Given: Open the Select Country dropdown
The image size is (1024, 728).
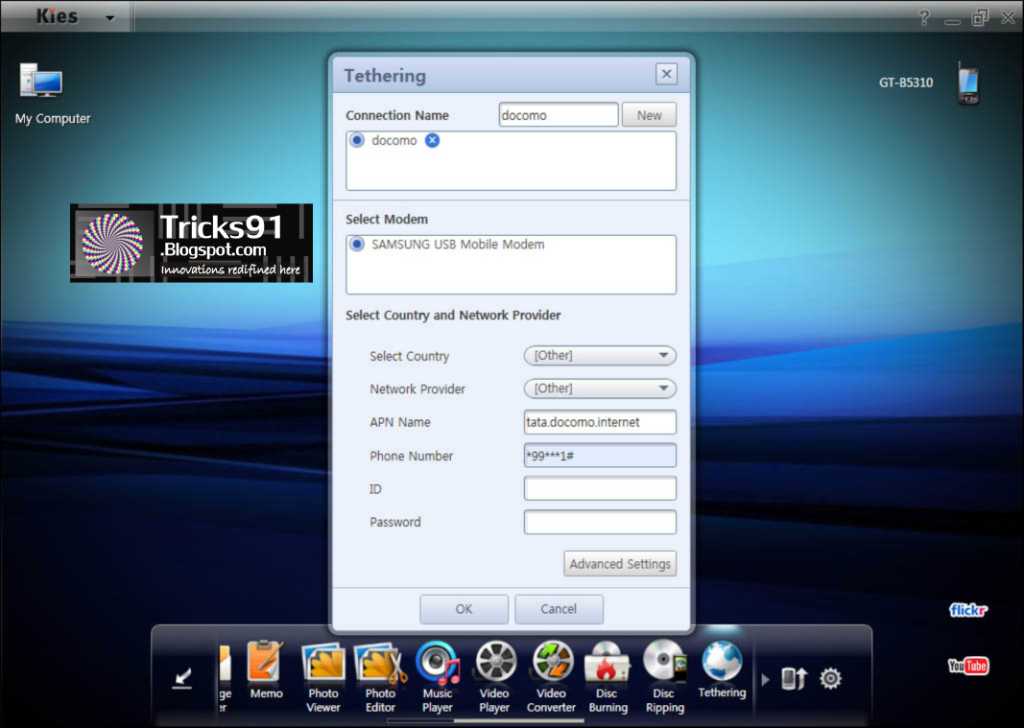Looking at the screenshot, I should click(x=600, y=355).
